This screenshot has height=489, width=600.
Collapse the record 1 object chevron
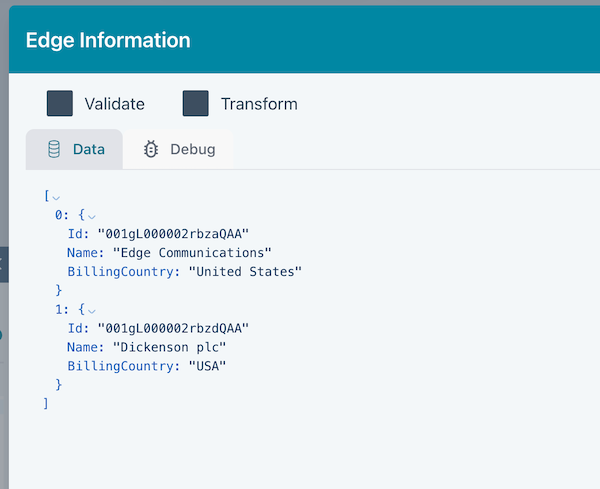tap(92, 310)
